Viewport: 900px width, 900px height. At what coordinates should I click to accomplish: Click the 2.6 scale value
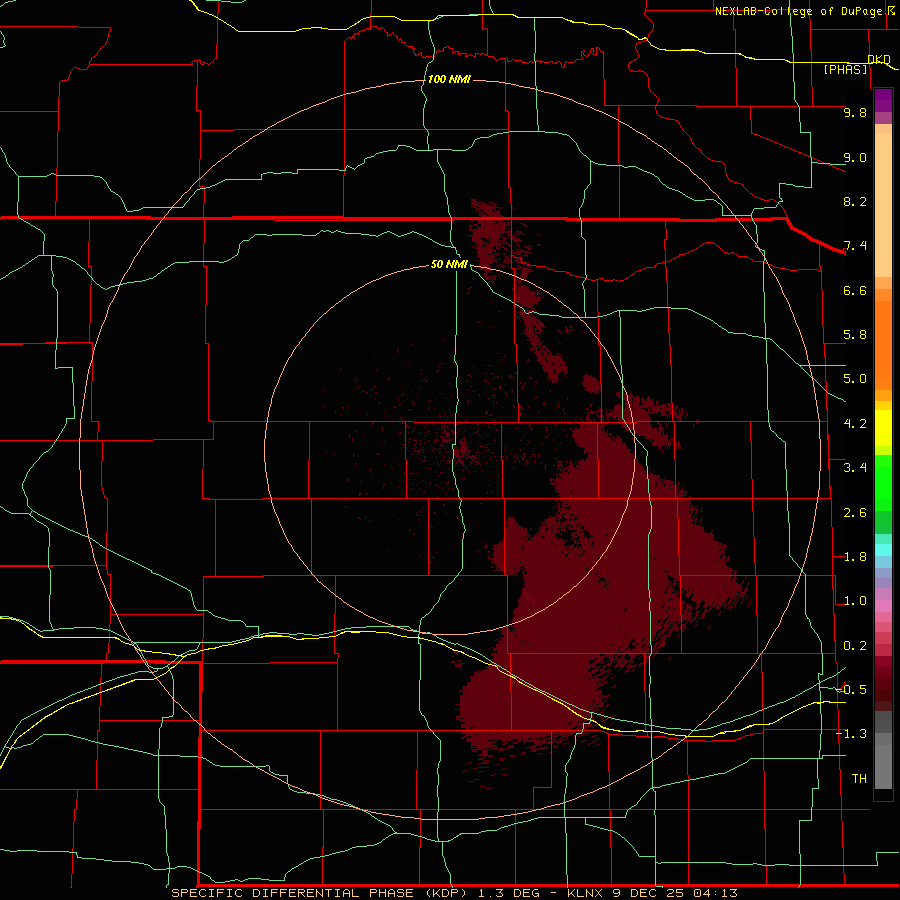[x=855, y=513]
